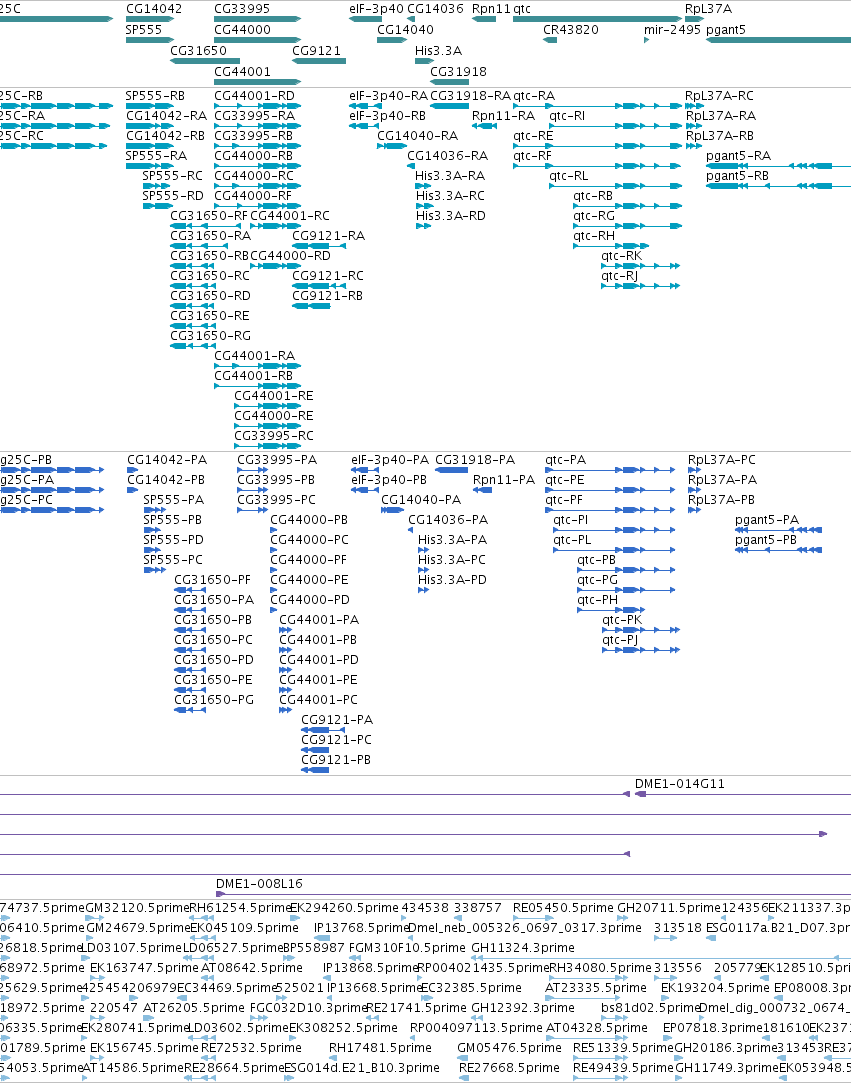Click transcript pgant5-RB
851x1083 pixels.
pos(737,176)
